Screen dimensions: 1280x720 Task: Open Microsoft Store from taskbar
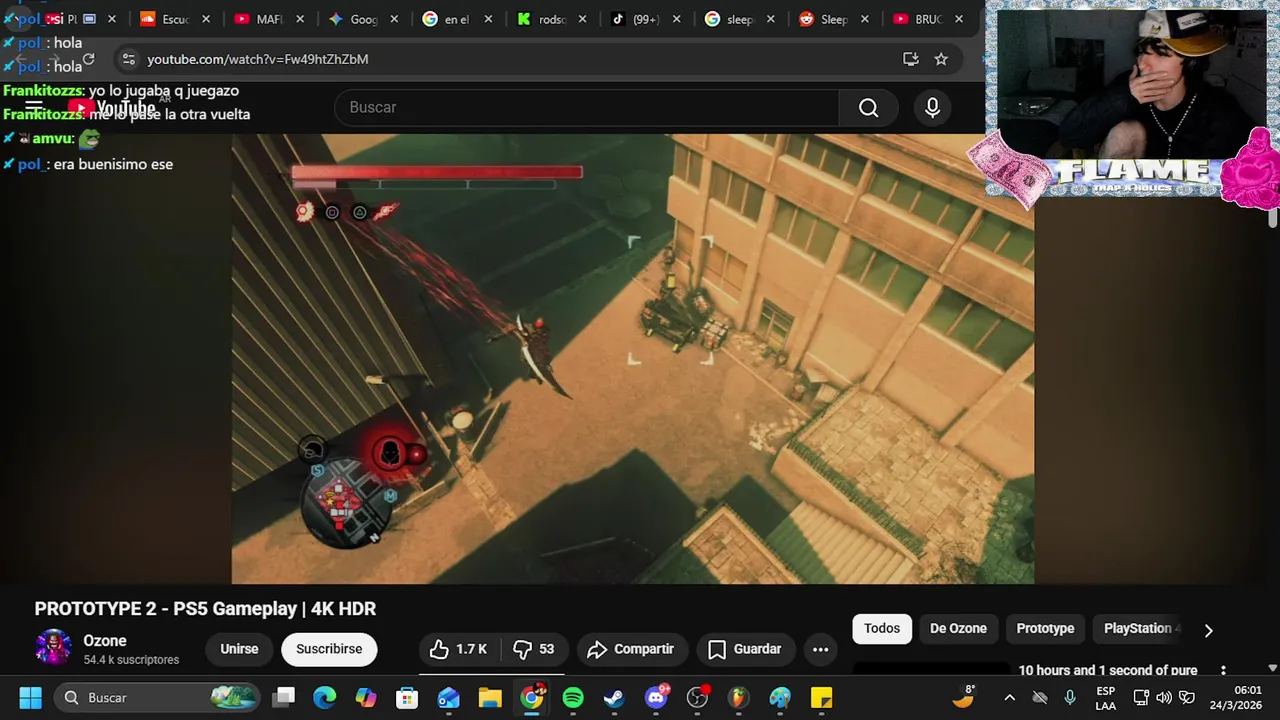(x=407, y=697)
